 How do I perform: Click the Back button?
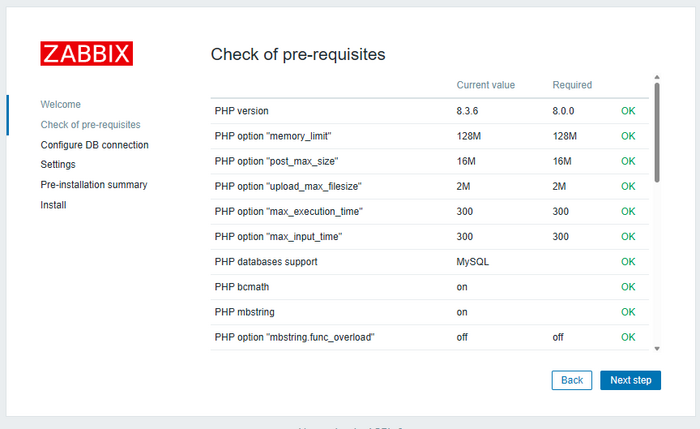[572, 380]
